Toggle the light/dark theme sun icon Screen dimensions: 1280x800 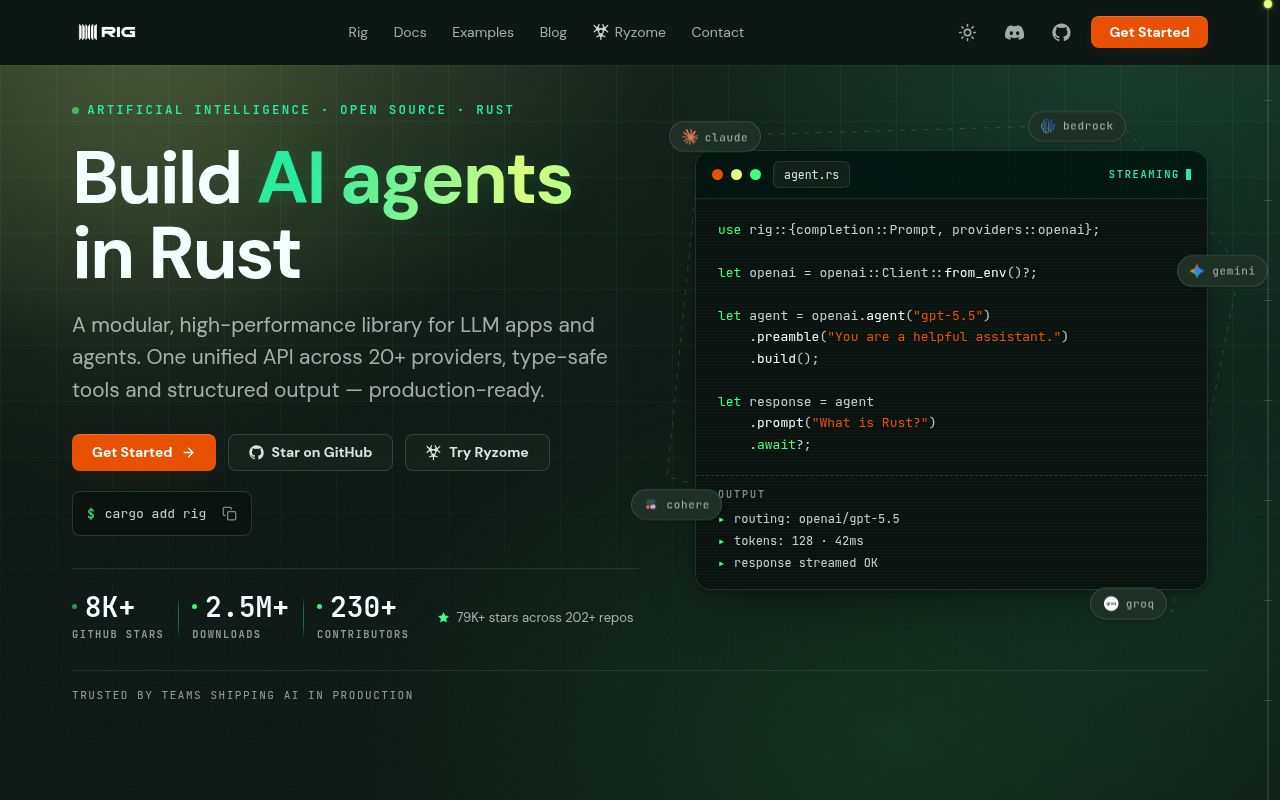[967, 32]
